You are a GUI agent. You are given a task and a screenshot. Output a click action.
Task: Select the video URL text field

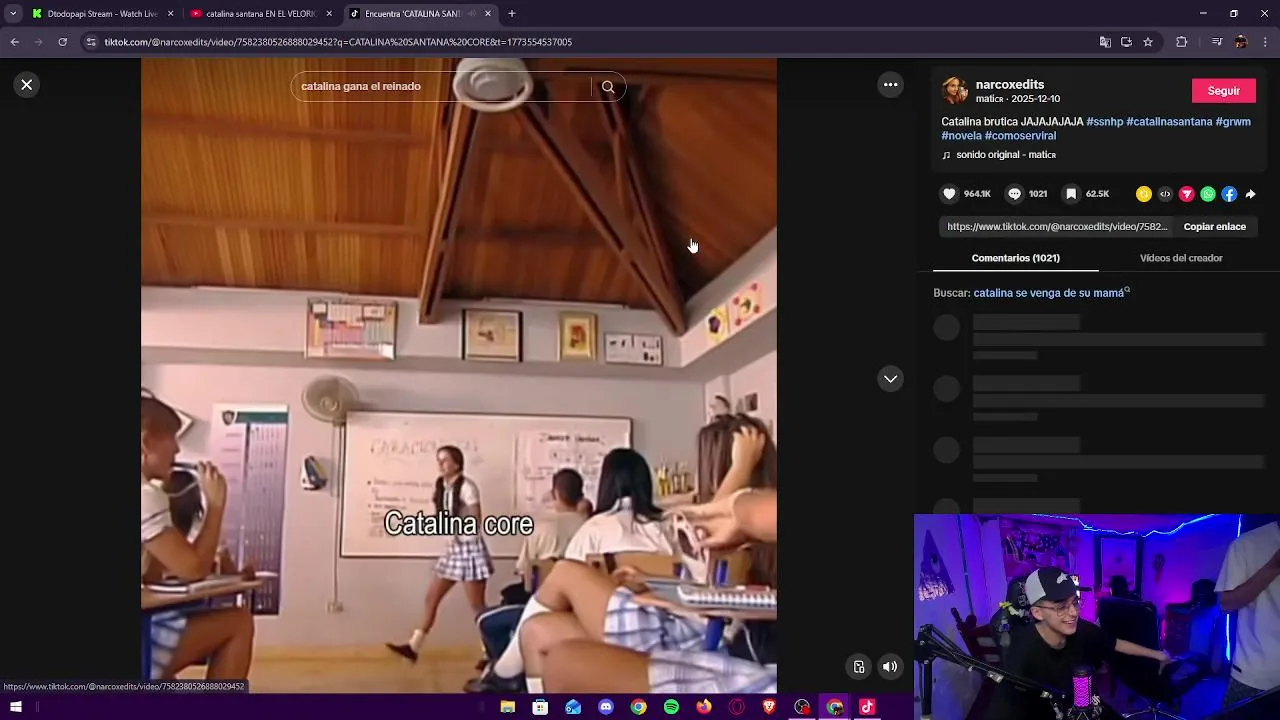tap(1056, 227)
